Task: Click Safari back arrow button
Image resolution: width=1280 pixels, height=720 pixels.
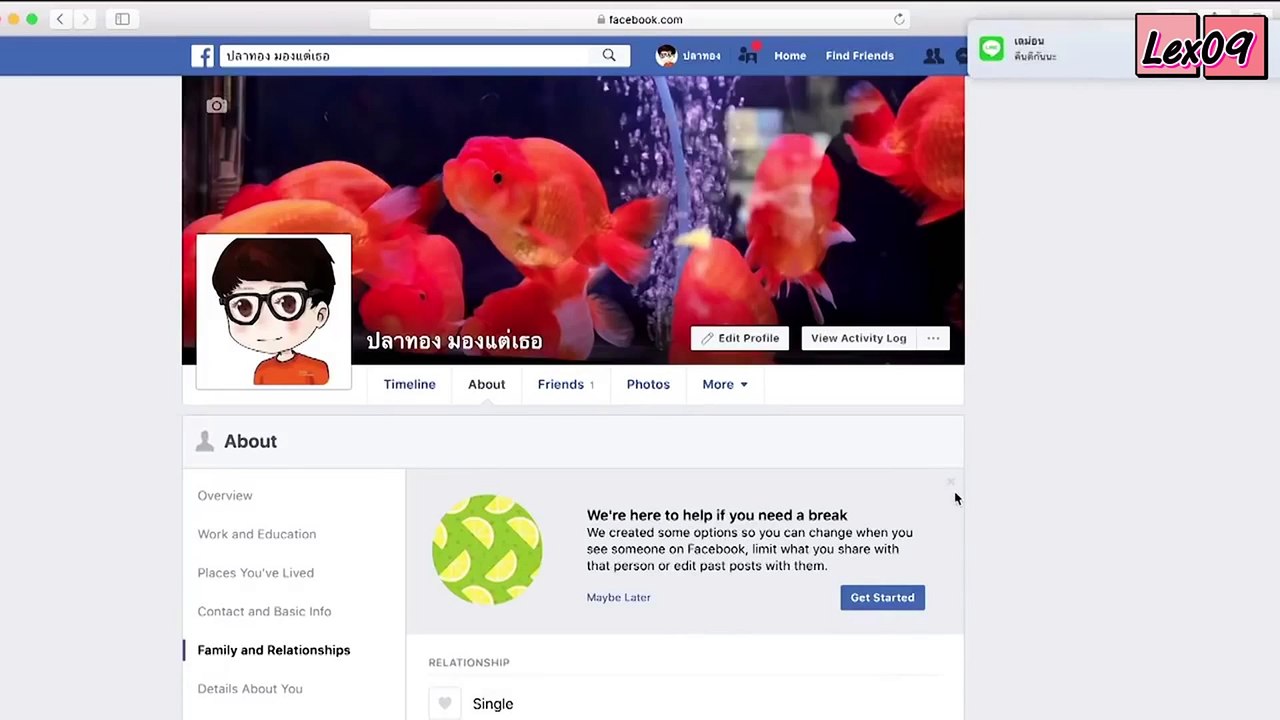Action: pyautogui.click(x=60, y=19)
